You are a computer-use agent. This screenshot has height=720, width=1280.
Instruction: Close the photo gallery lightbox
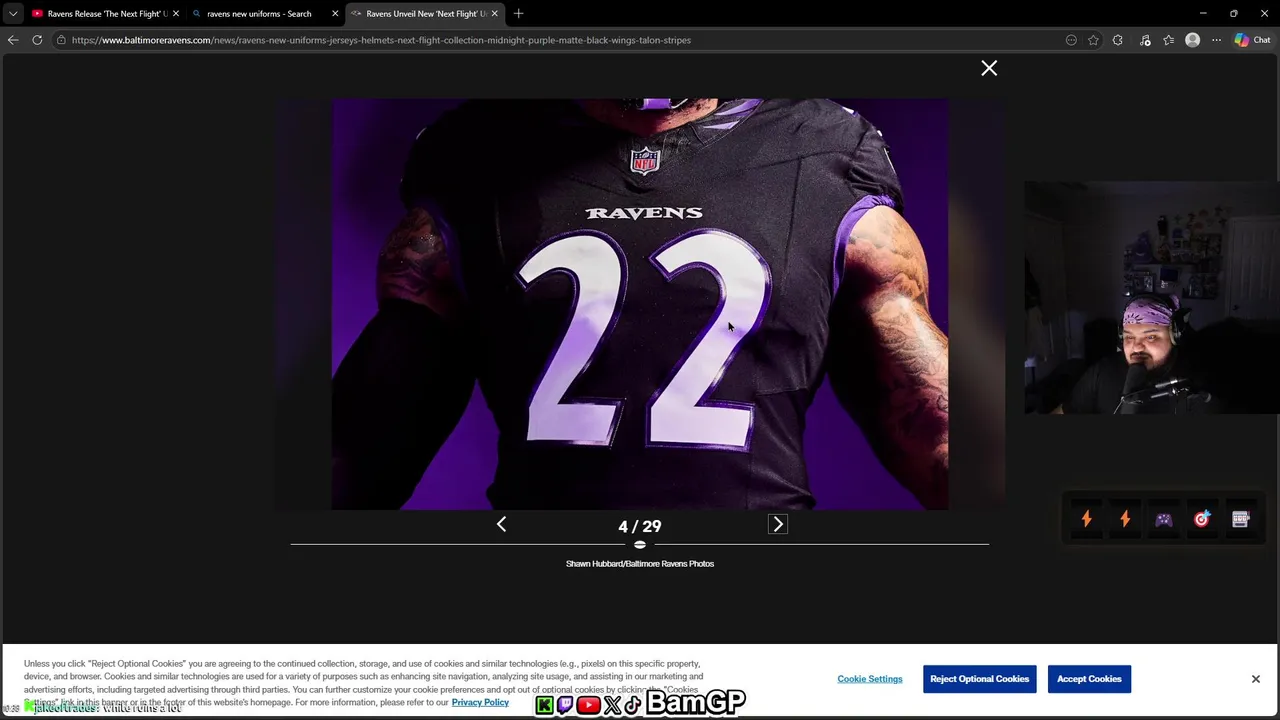tap(989, 68)
